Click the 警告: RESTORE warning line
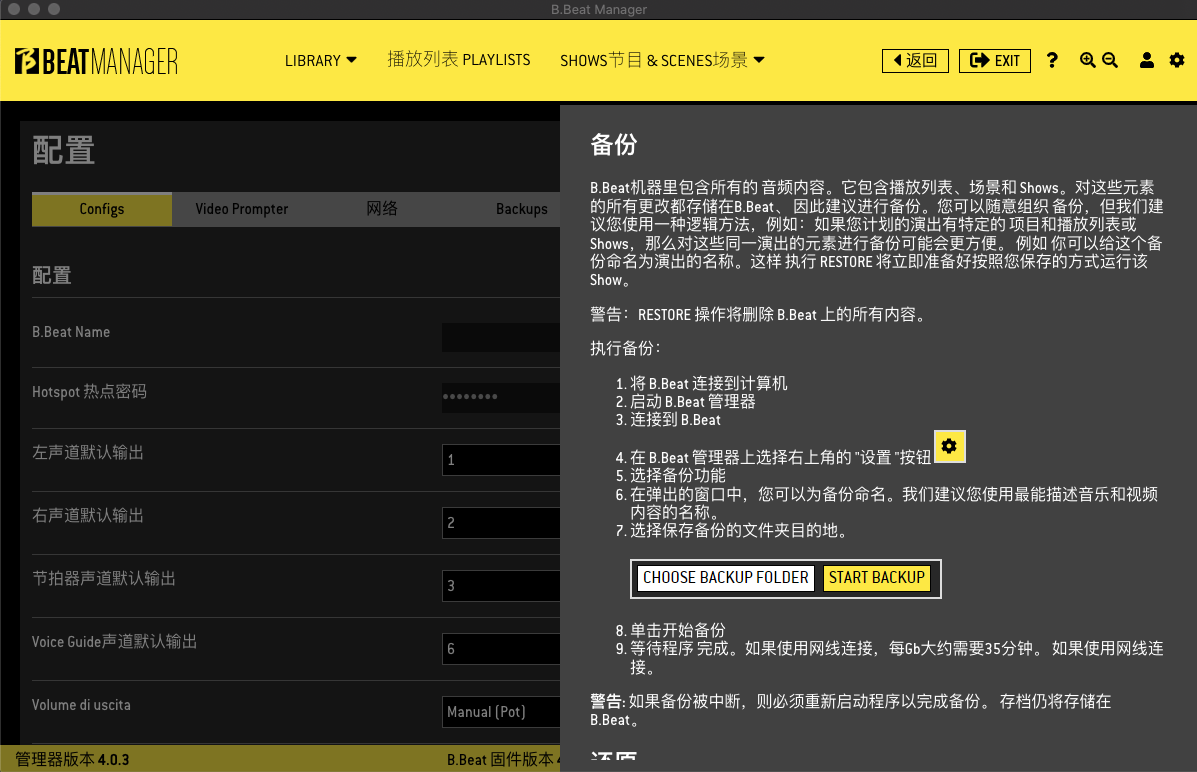 760,315
